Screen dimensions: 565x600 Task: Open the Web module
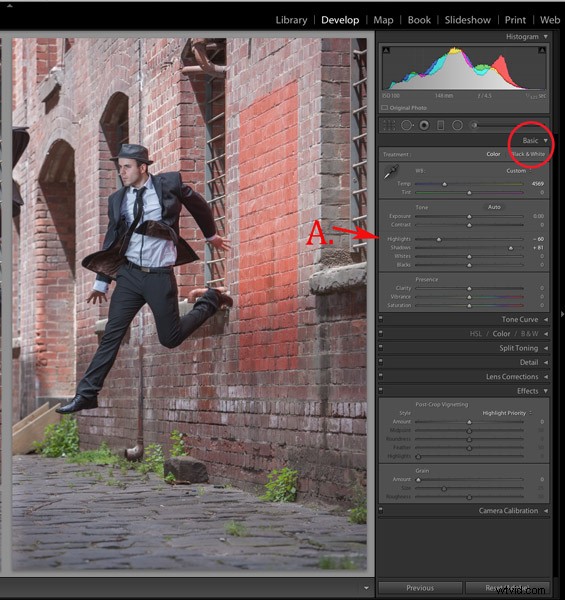550,20
